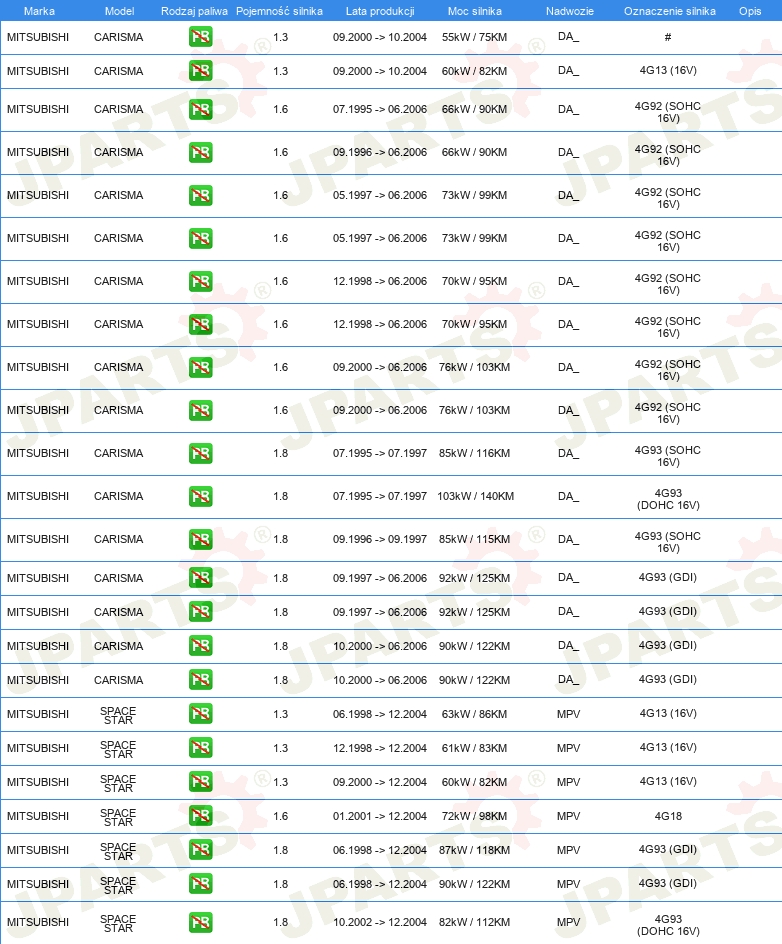Select the # engine code cell
Screen dimensions: 782x944
tap(668, 37)
